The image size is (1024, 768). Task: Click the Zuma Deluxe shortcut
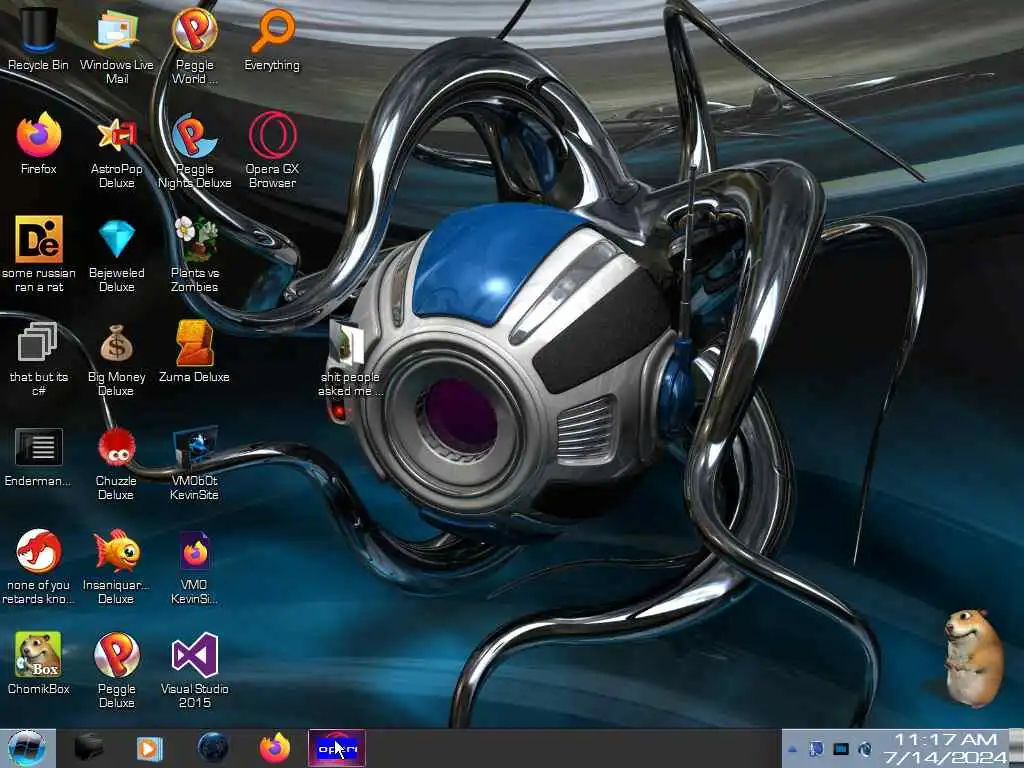point(195,351)
